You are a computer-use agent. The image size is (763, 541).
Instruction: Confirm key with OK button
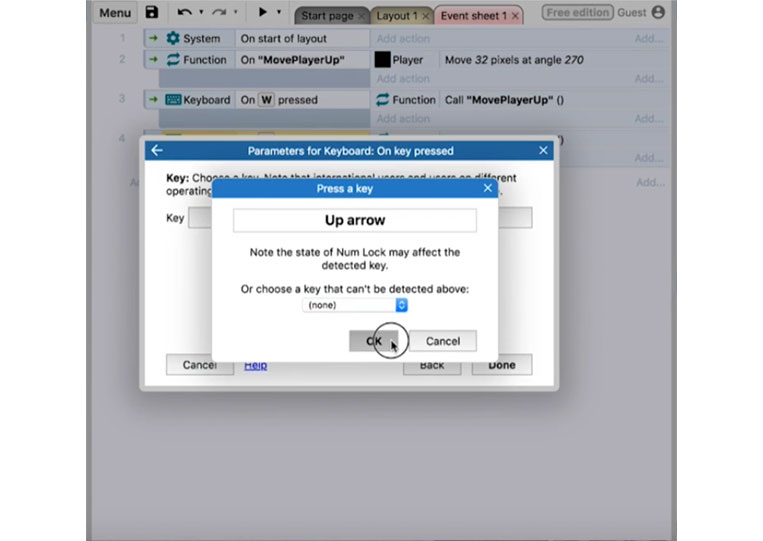[374, 341]
